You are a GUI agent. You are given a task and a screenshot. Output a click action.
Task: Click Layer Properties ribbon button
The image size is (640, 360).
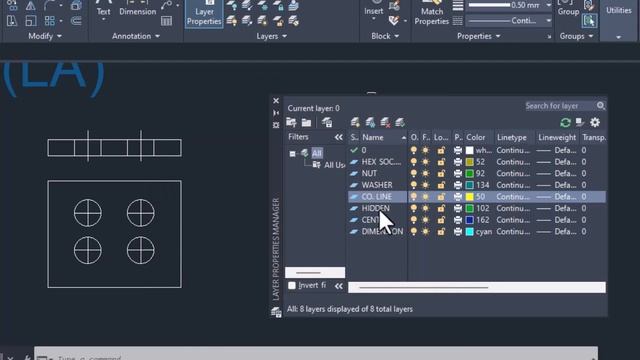tap(204, 14)
